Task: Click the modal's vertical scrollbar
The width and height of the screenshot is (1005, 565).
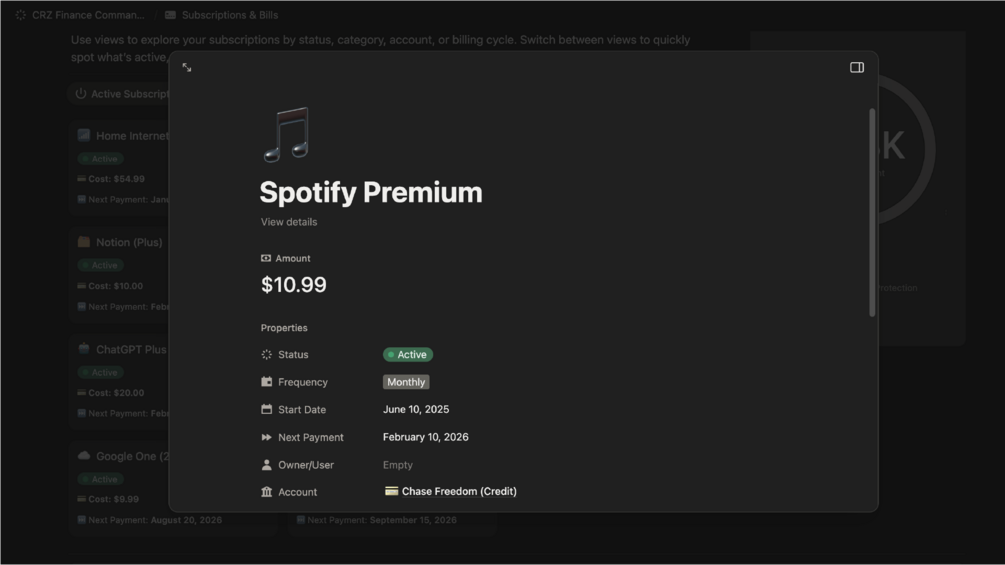Action: [x=872, y=213]
